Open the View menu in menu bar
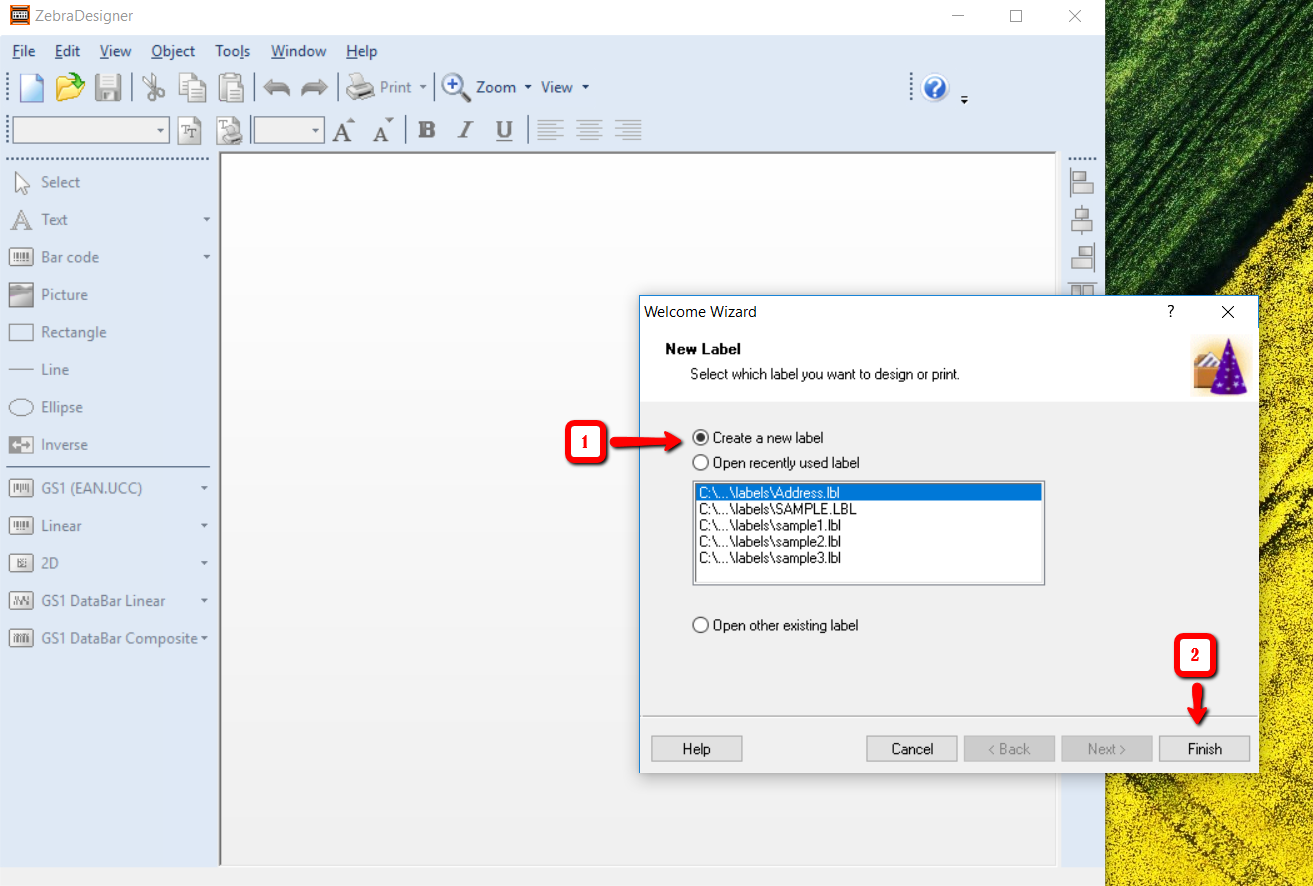Image resolution: width=1313 pixels, height=886 pixels. coord(116,51)
